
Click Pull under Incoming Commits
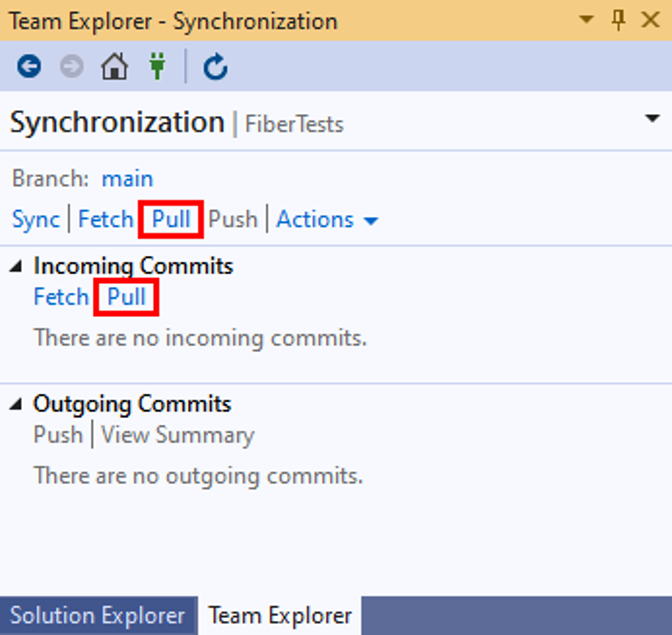pyautogui.click(x=127, y=297)
